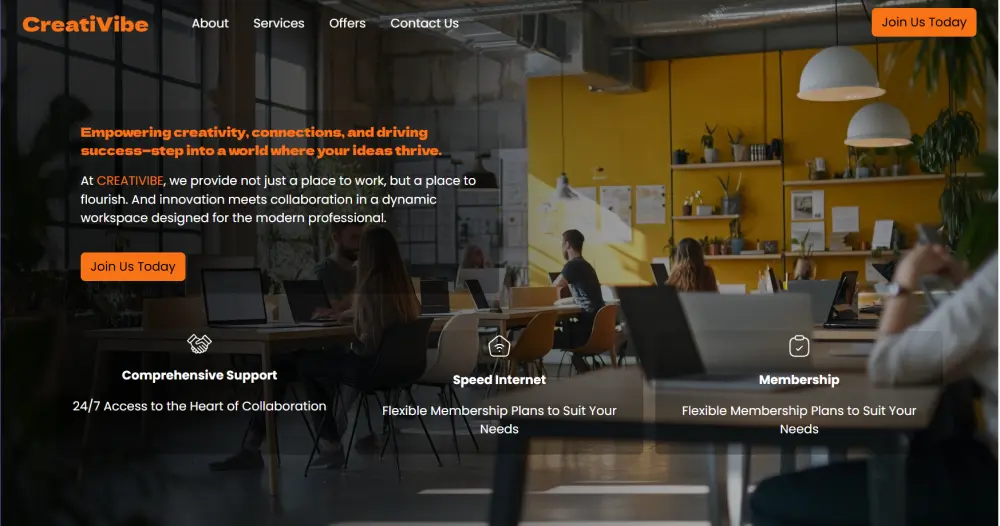
Task: Go to the Services page
Action: click(279, 23)
